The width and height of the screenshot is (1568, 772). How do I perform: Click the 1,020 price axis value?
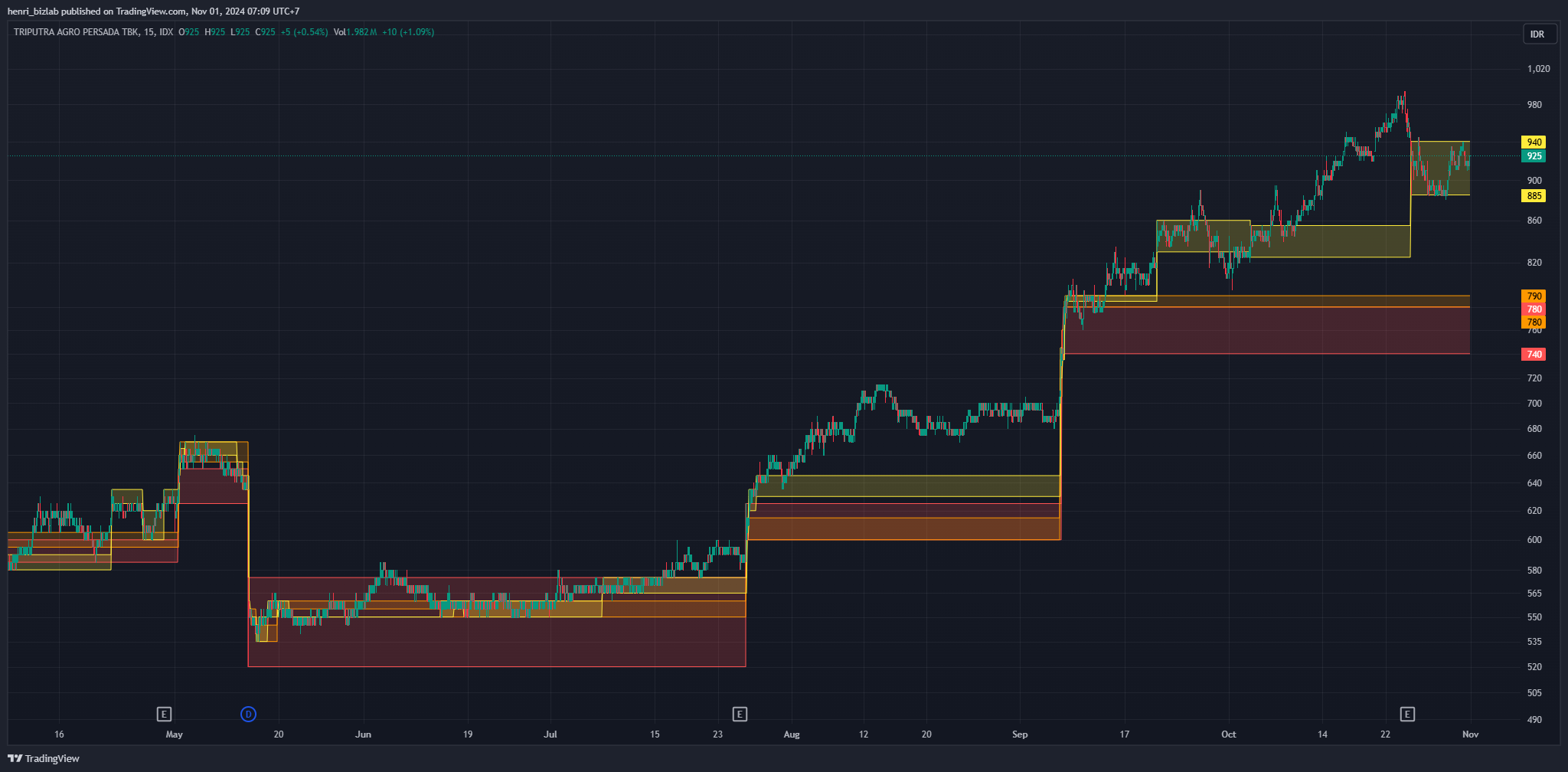(1538, 69)
